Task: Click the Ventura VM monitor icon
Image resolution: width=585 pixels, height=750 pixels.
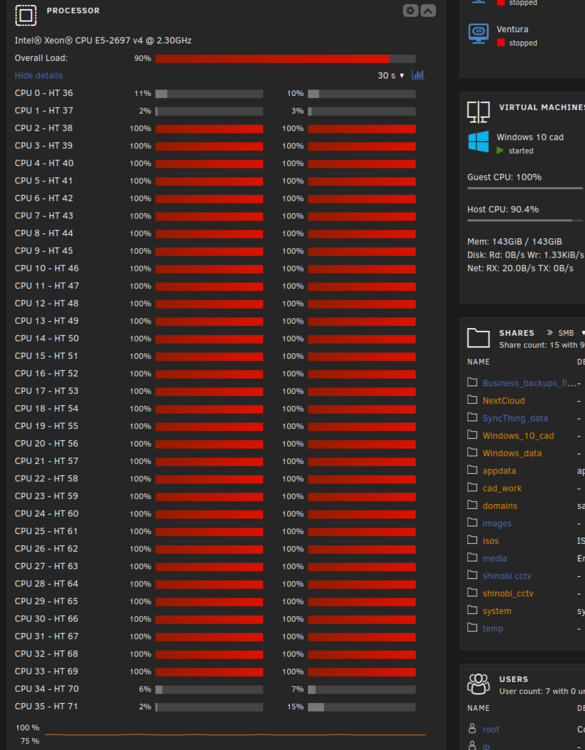Action: [x=479, y=33]
